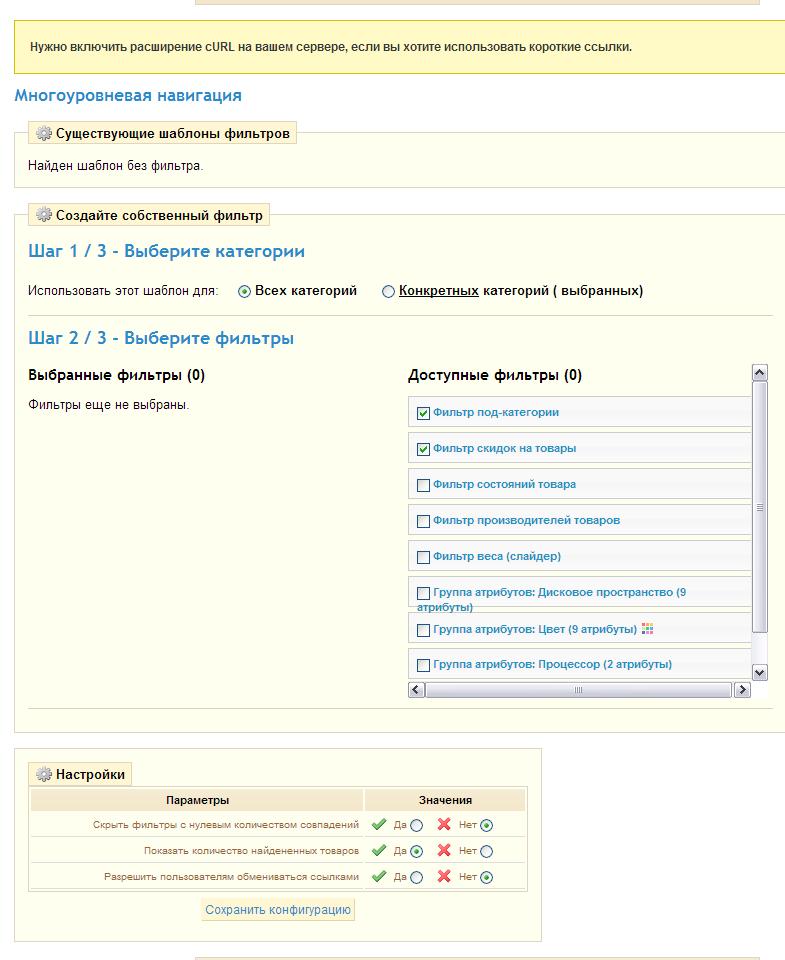Check Фильтр состояний товара checkbox
785x960 pixels.
tap(423, 486)
